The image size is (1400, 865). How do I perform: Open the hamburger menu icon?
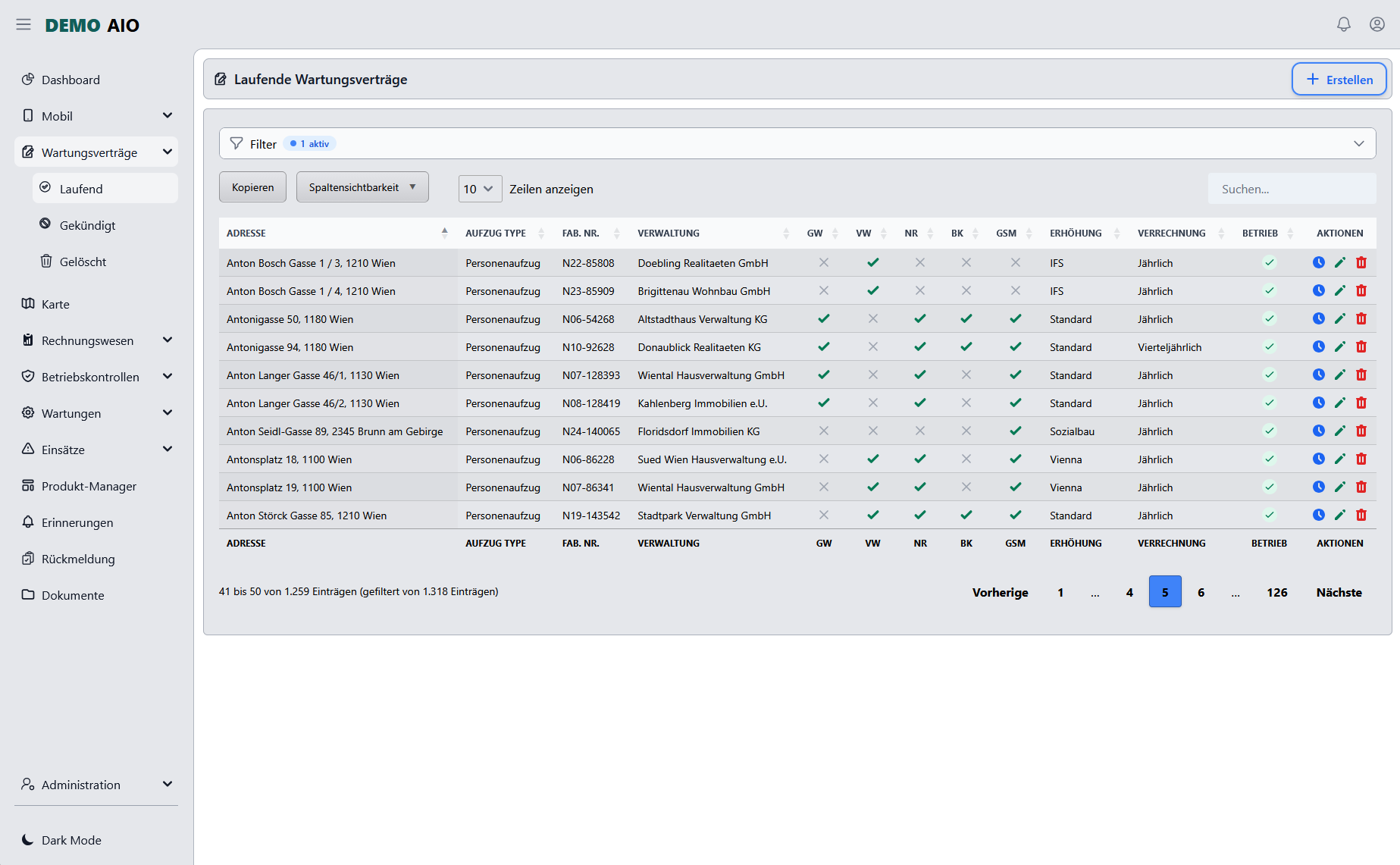(23, 25)
